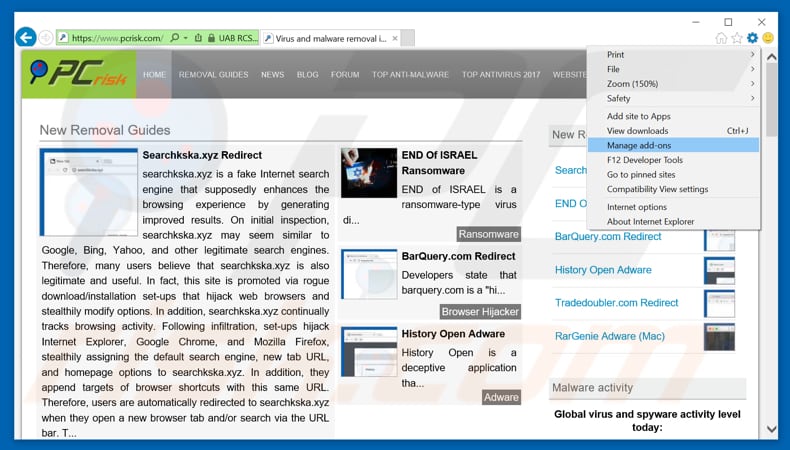Click sidebar History Open Adware thumbnail
Image resolution: width=790 pixels, height=450 pixels.
[719, 271]
